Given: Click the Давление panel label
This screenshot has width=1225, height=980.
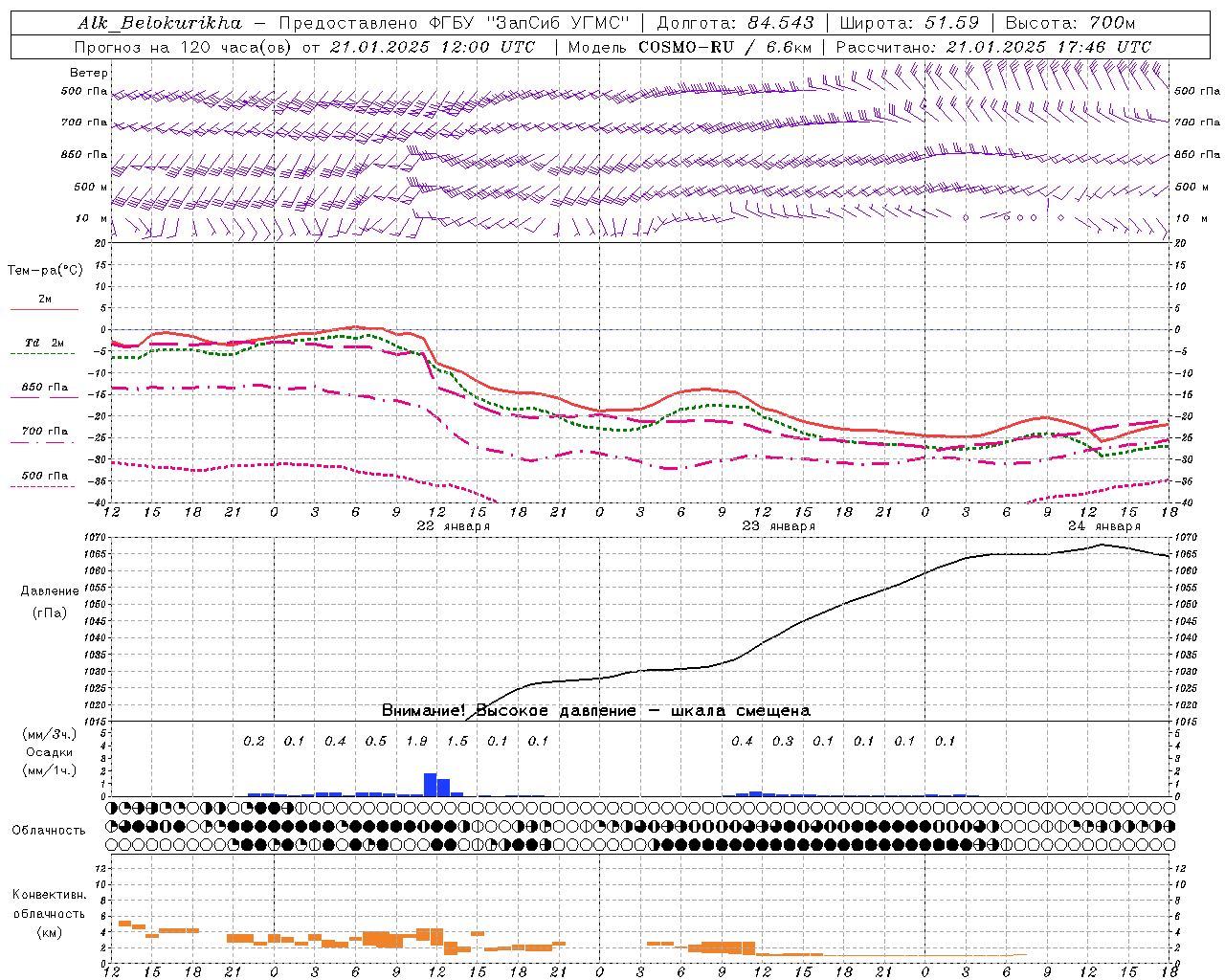Looking at the screenshot, I should (50, 591).
